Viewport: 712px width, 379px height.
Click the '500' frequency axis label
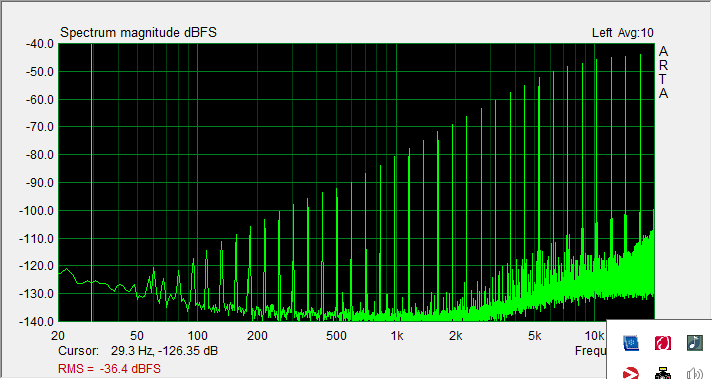click(x=336, y=336)
